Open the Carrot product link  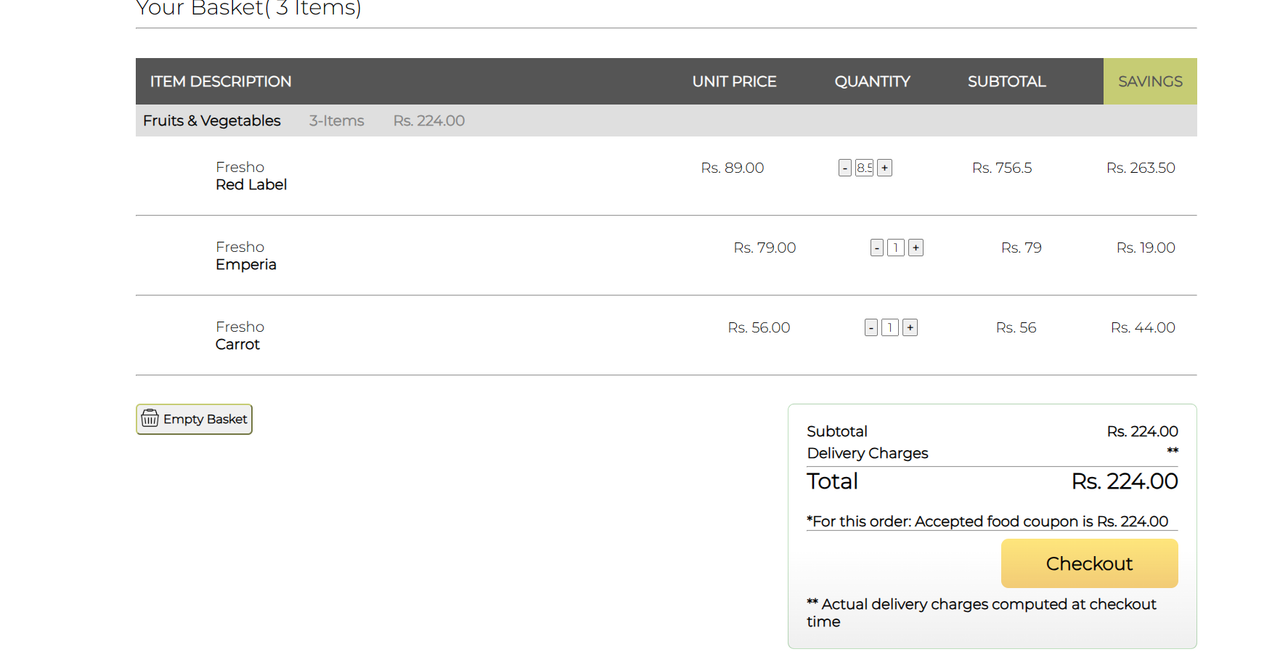click(x=238, y=344)
